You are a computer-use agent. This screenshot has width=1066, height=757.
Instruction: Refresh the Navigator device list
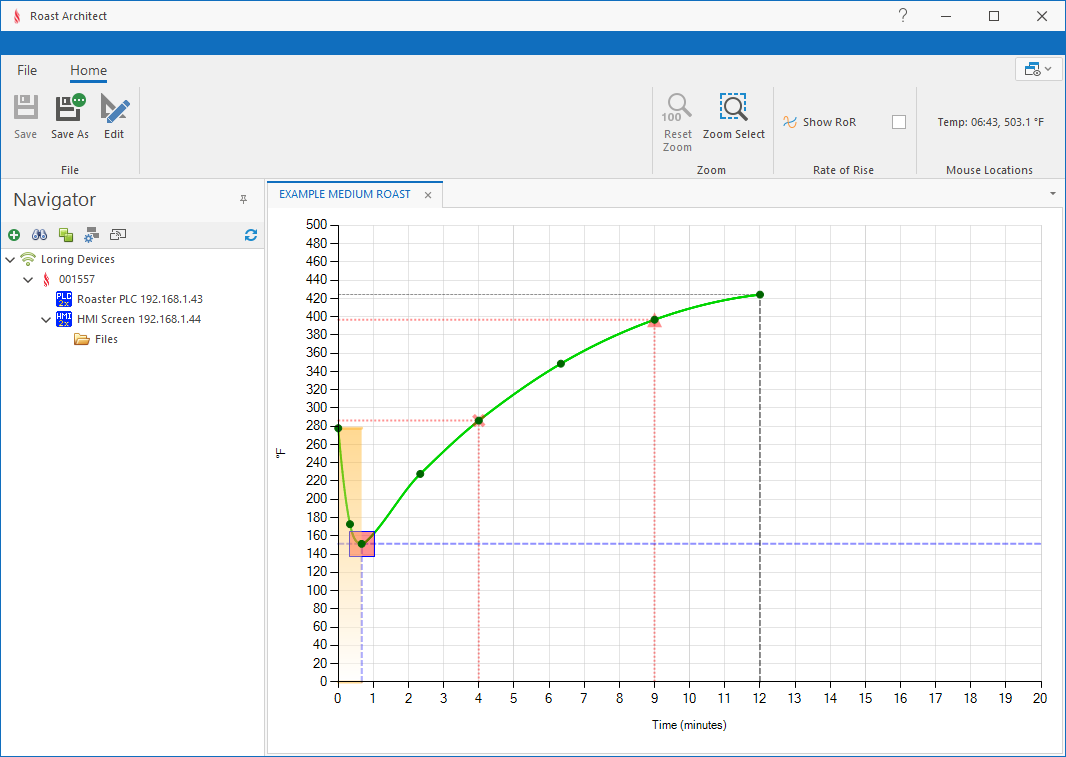pyautogui.click(x=251, y=235)
